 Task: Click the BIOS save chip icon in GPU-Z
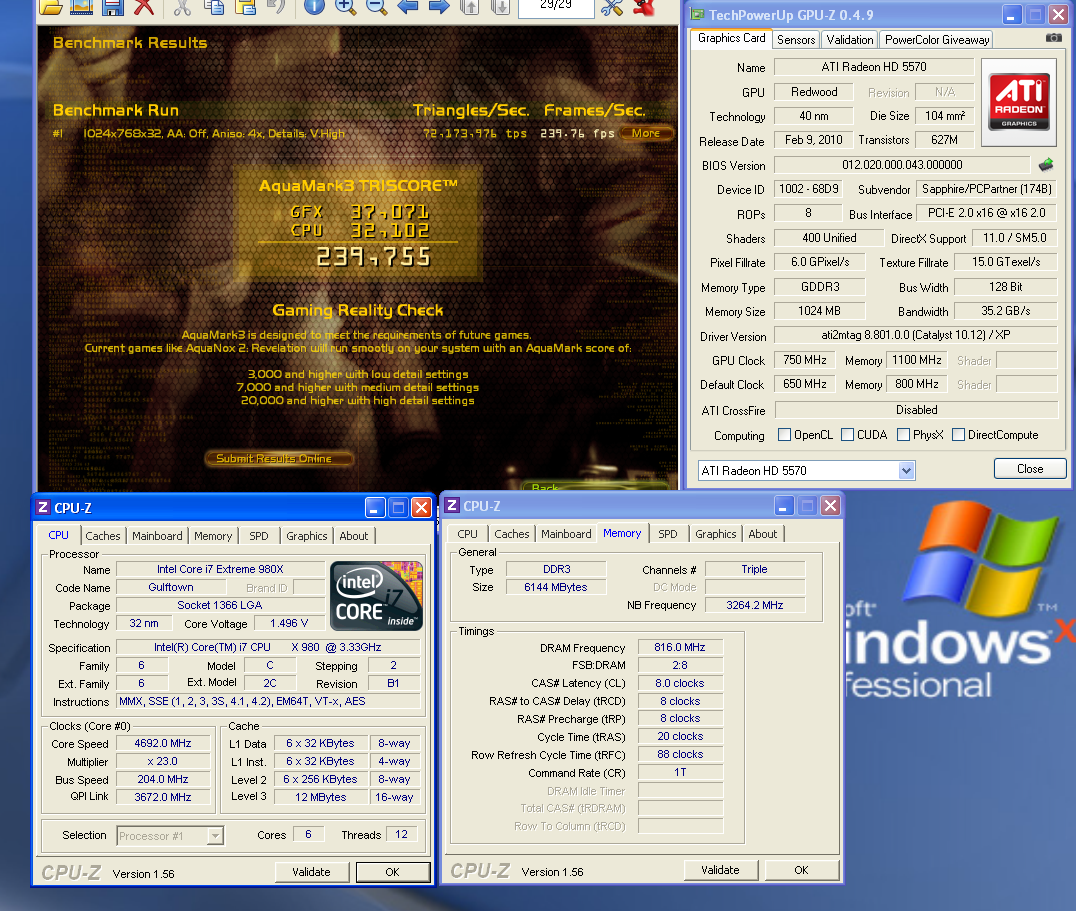coord(1046,165)
